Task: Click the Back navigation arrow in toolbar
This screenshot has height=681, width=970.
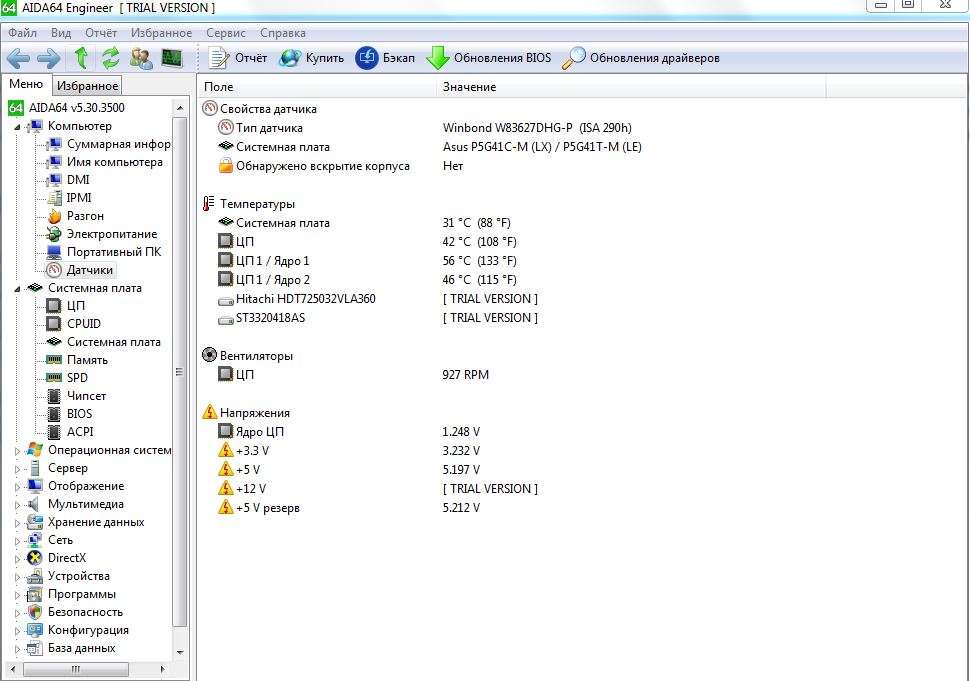Action: pos(19,58)
